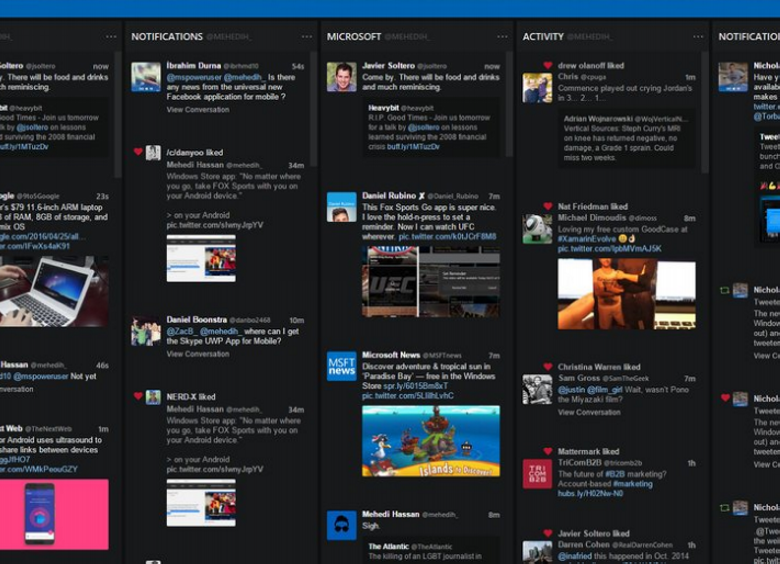780x564 pixels.
Task: Open options menu for Notifications column
Action: 307,37
